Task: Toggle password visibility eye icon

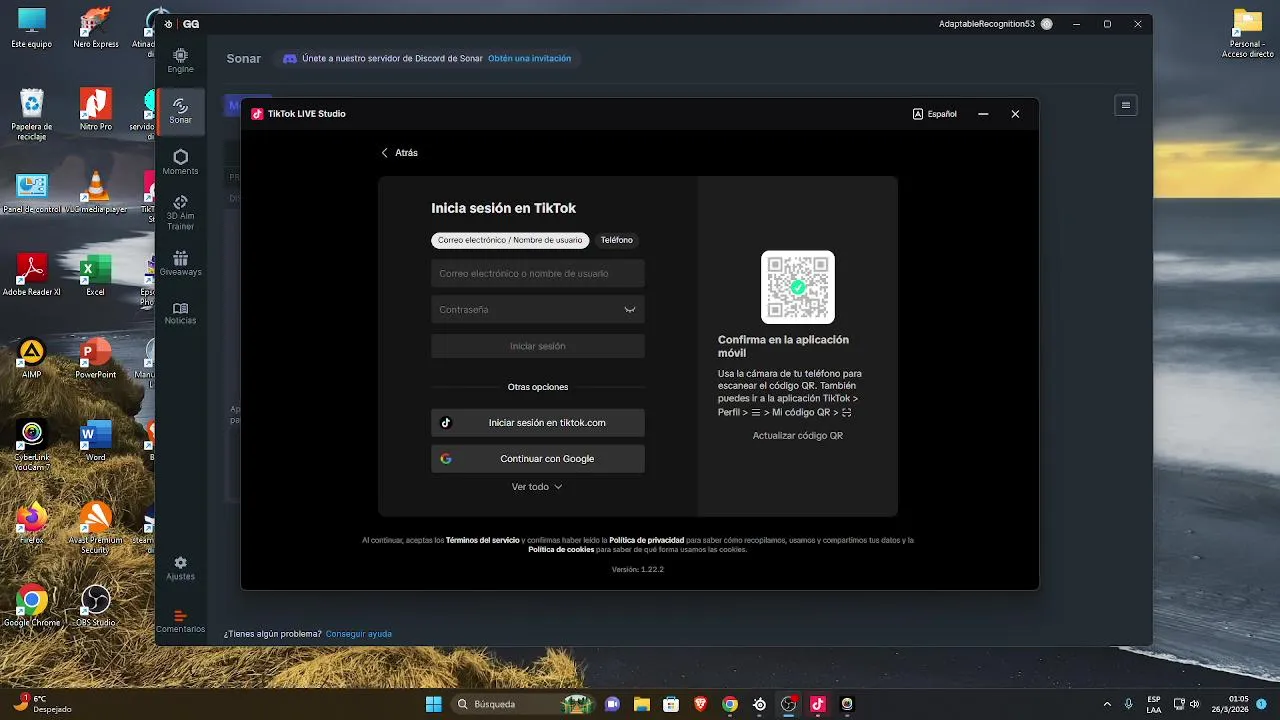Action: point(630,309)
